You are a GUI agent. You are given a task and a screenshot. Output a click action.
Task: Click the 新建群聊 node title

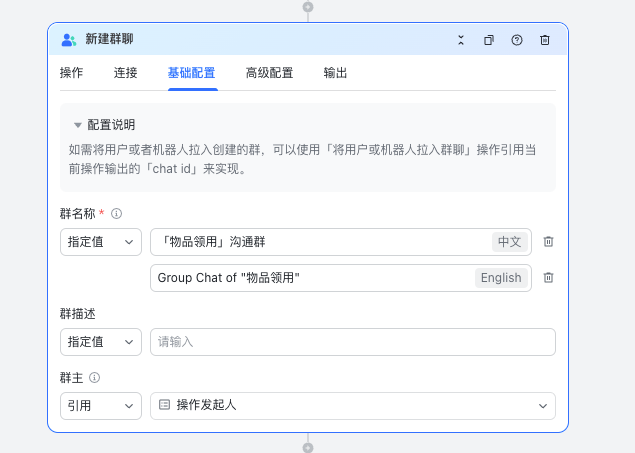point(109,39)
